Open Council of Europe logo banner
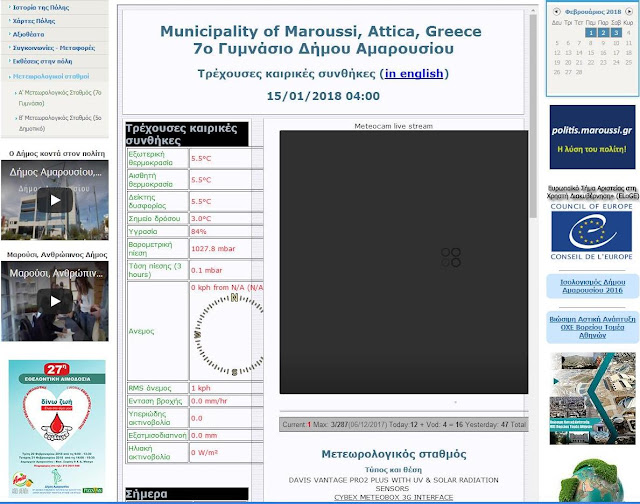This screenshot has width=640, height=504. tap(592, 231)
